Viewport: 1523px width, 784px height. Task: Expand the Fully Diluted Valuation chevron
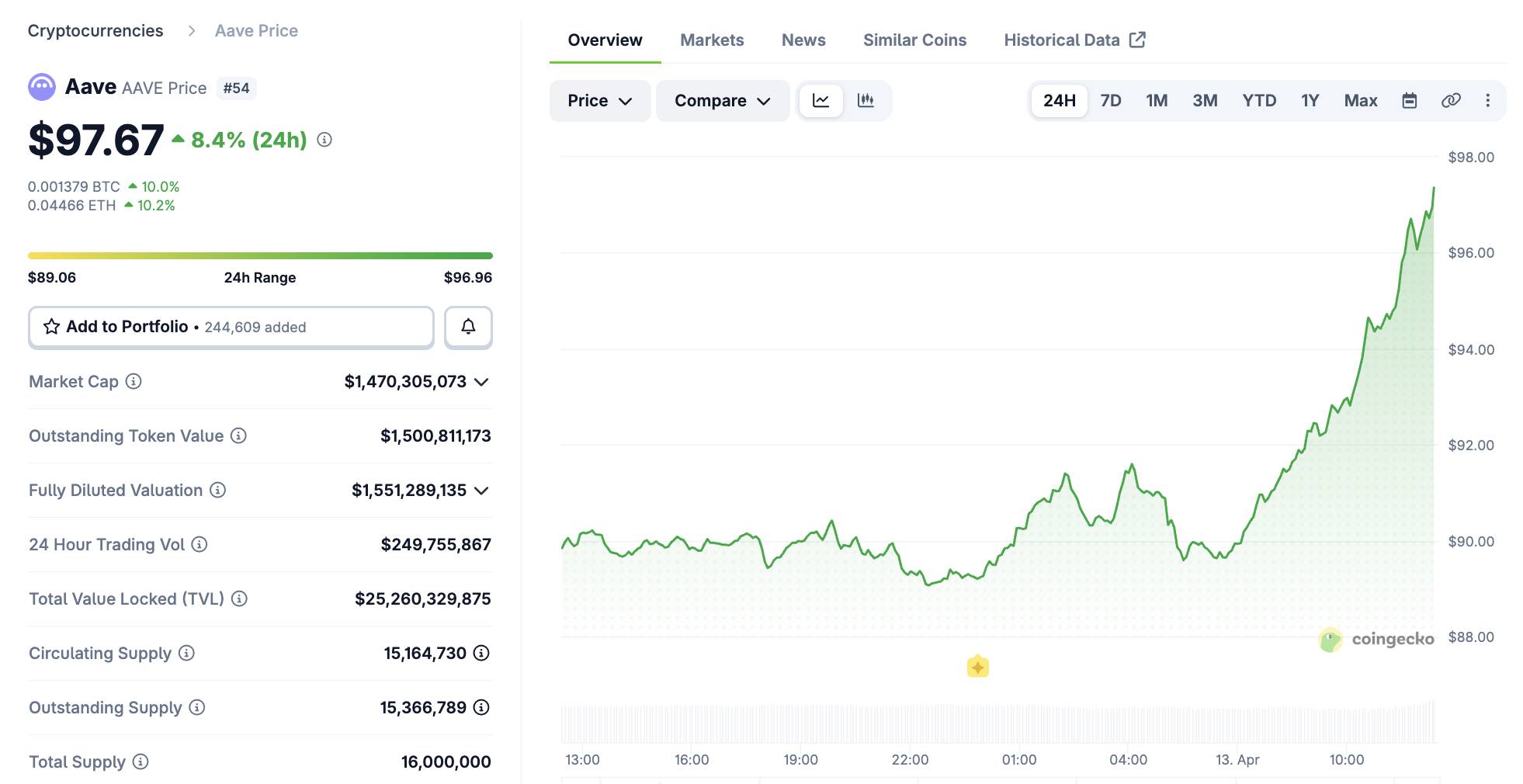click(x=482, y=490)
